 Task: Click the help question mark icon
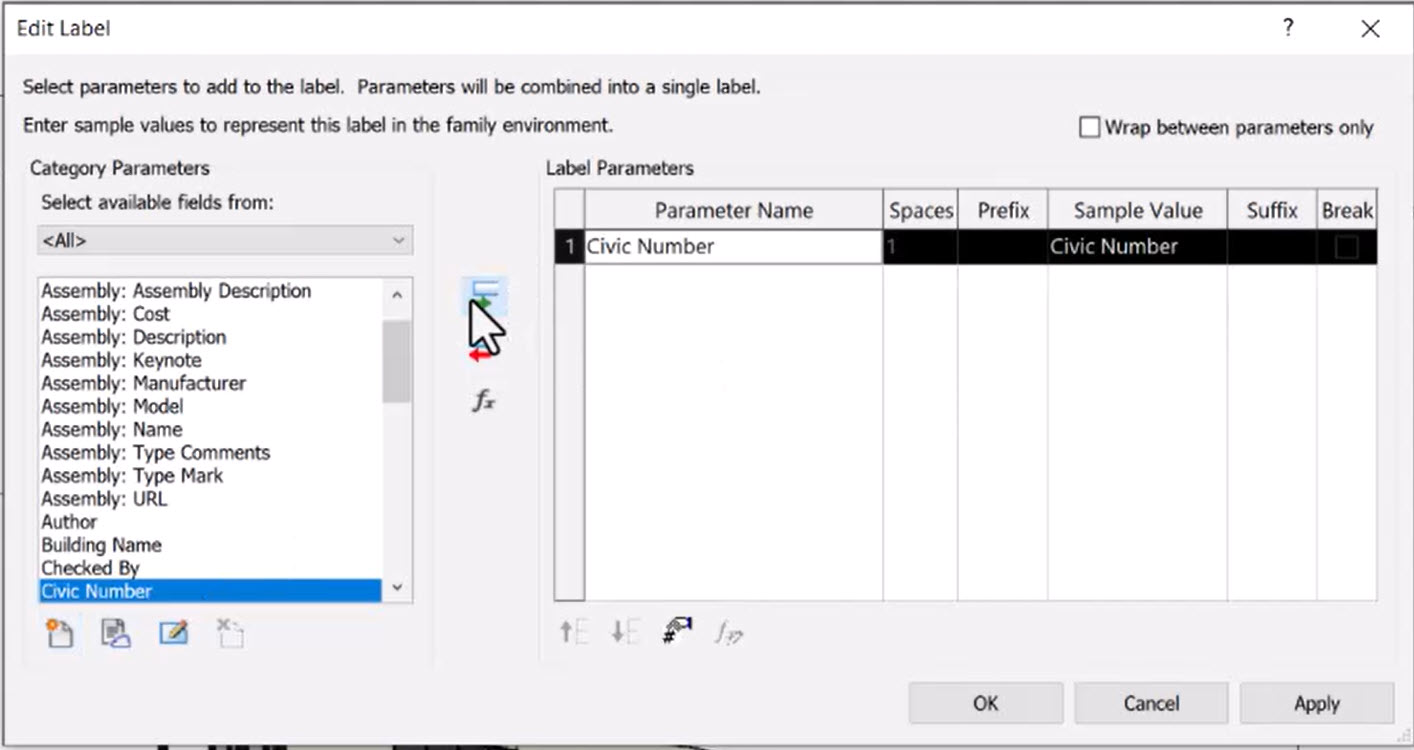tap(1289, 28)
